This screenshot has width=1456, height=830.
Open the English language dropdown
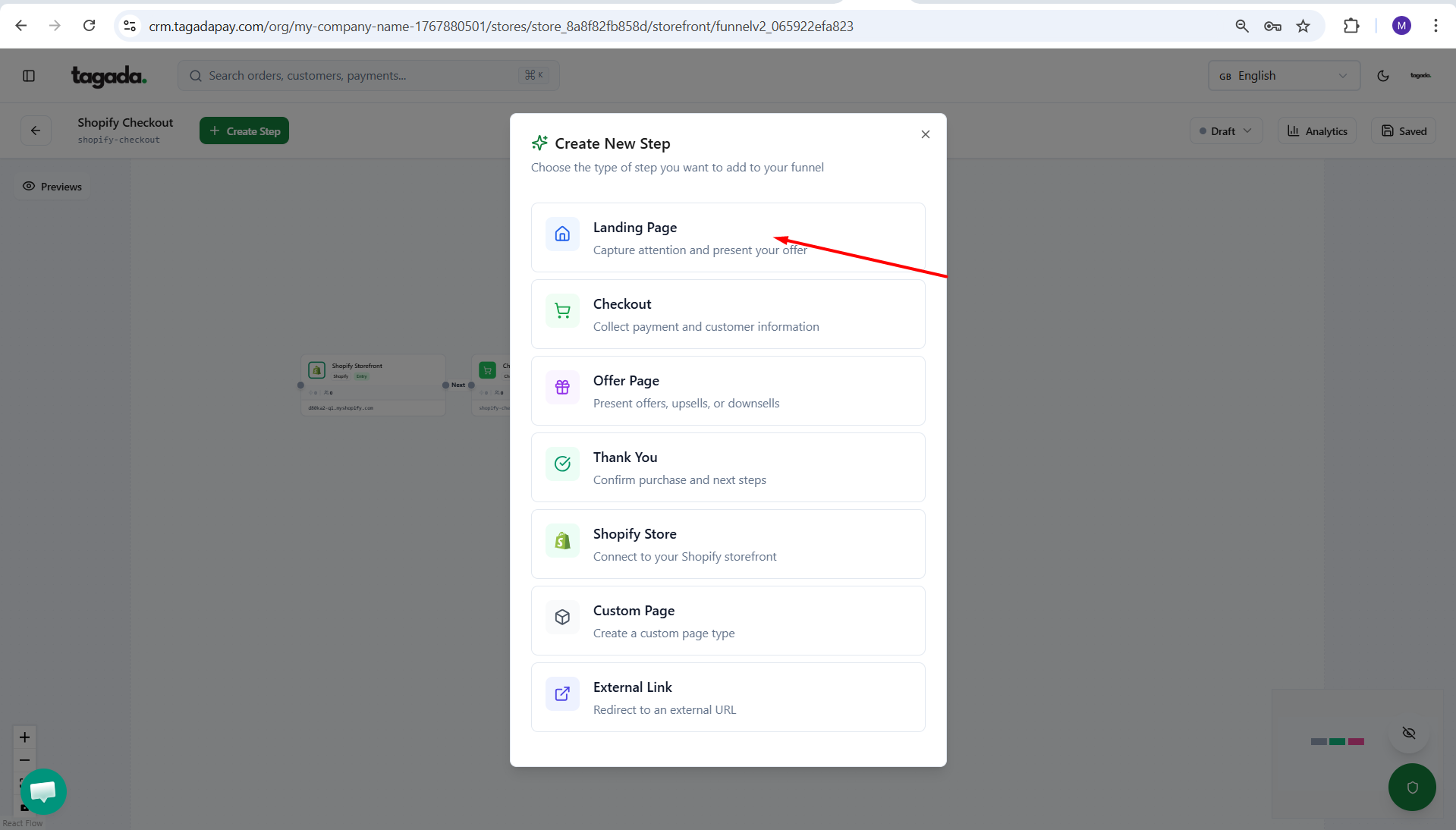click(x=1283, y=76)
